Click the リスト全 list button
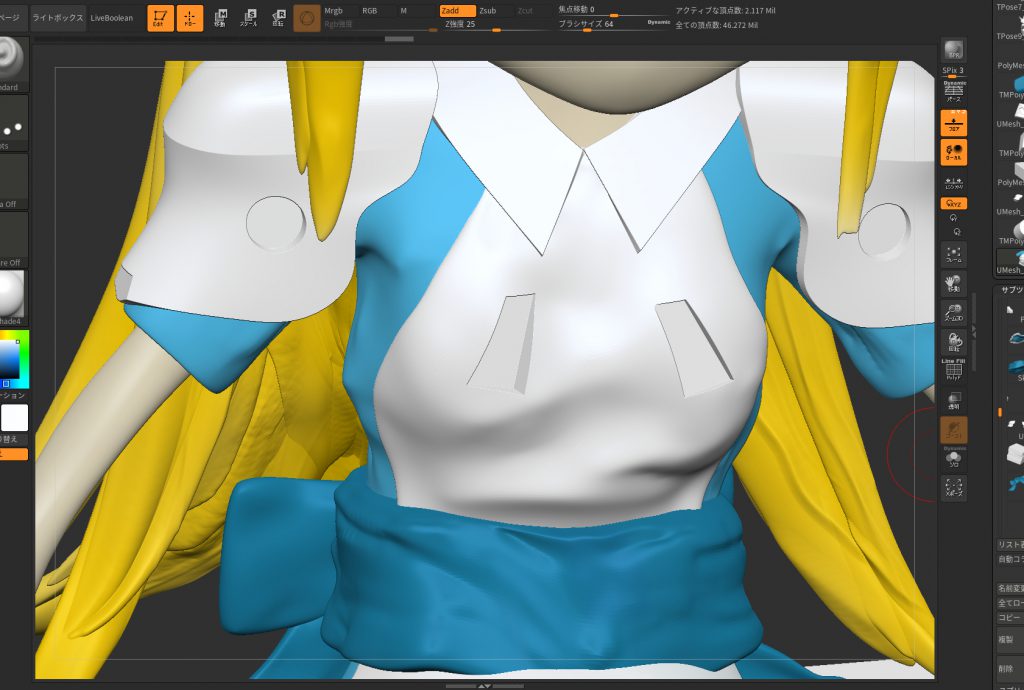This screenshot has width=1024, height=690. coord(1010,544)
